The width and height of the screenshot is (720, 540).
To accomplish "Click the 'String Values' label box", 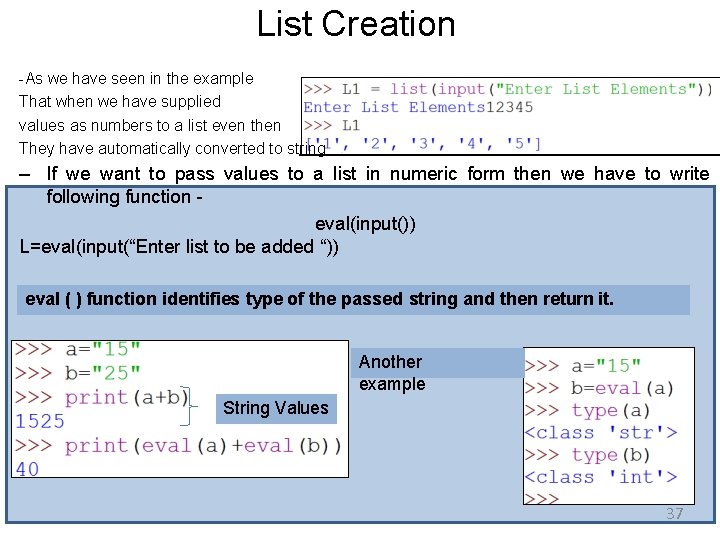I will (276, 409).
